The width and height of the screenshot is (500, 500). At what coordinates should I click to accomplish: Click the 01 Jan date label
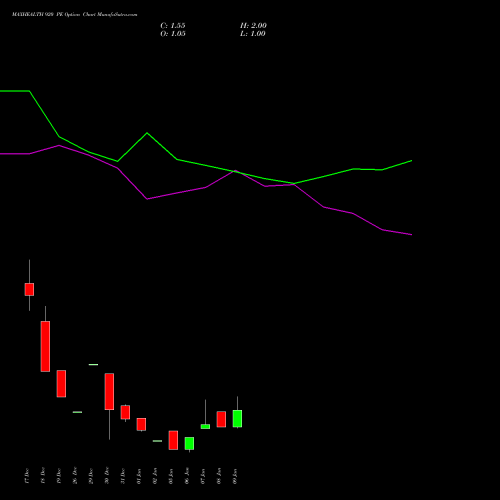139,476
